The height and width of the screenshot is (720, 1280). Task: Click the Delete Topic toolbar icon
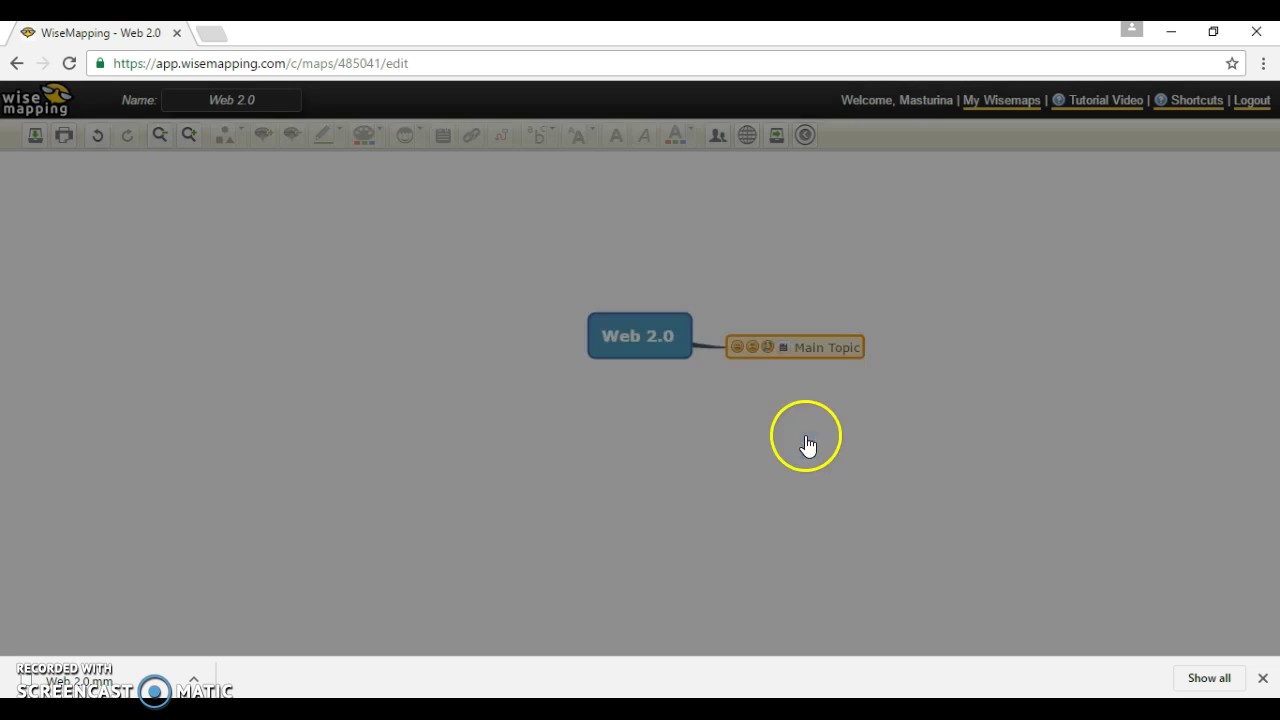[x=292, y=135]
